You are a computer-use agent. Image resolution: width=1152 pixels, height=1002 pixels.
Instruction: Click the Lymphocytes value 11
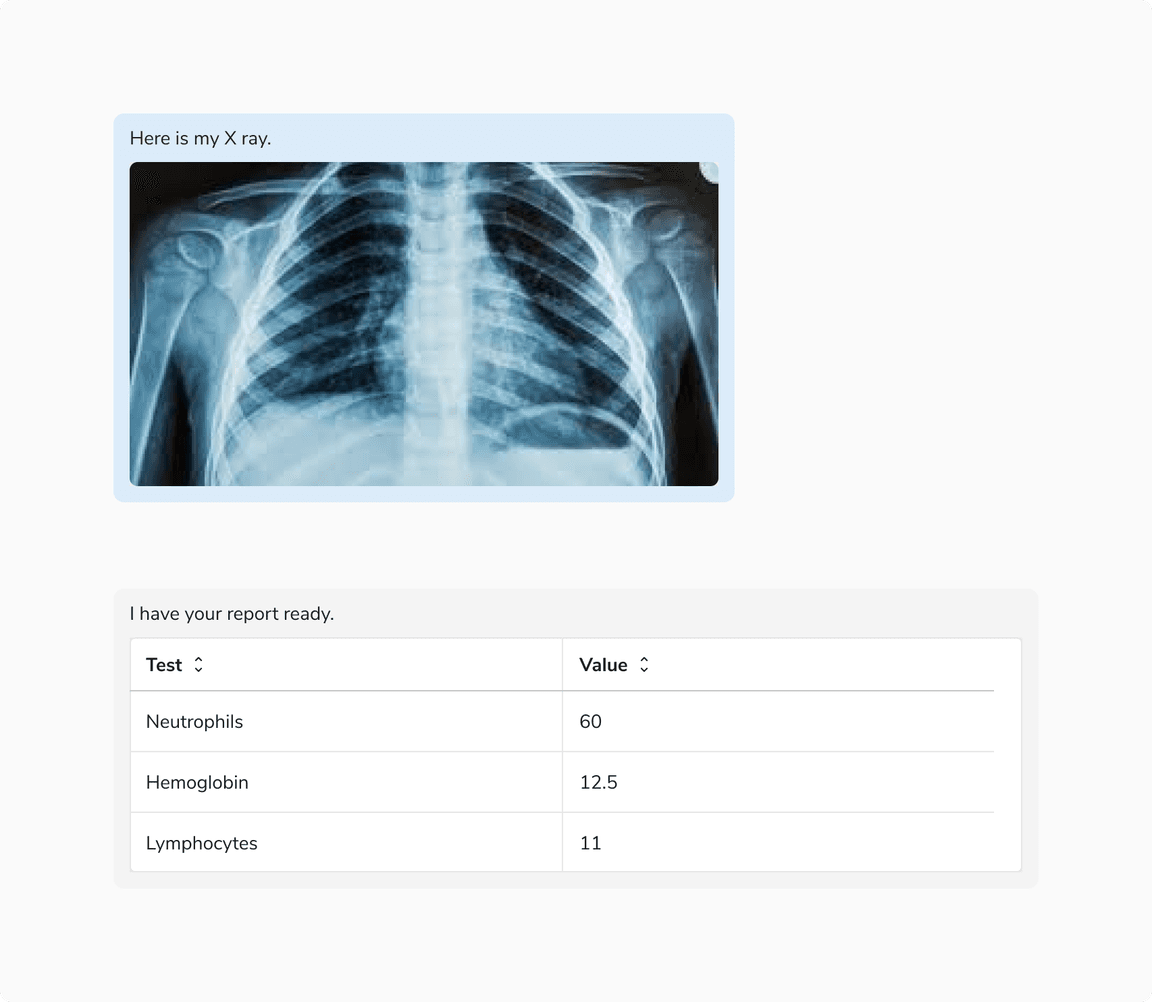click(591, 844)
